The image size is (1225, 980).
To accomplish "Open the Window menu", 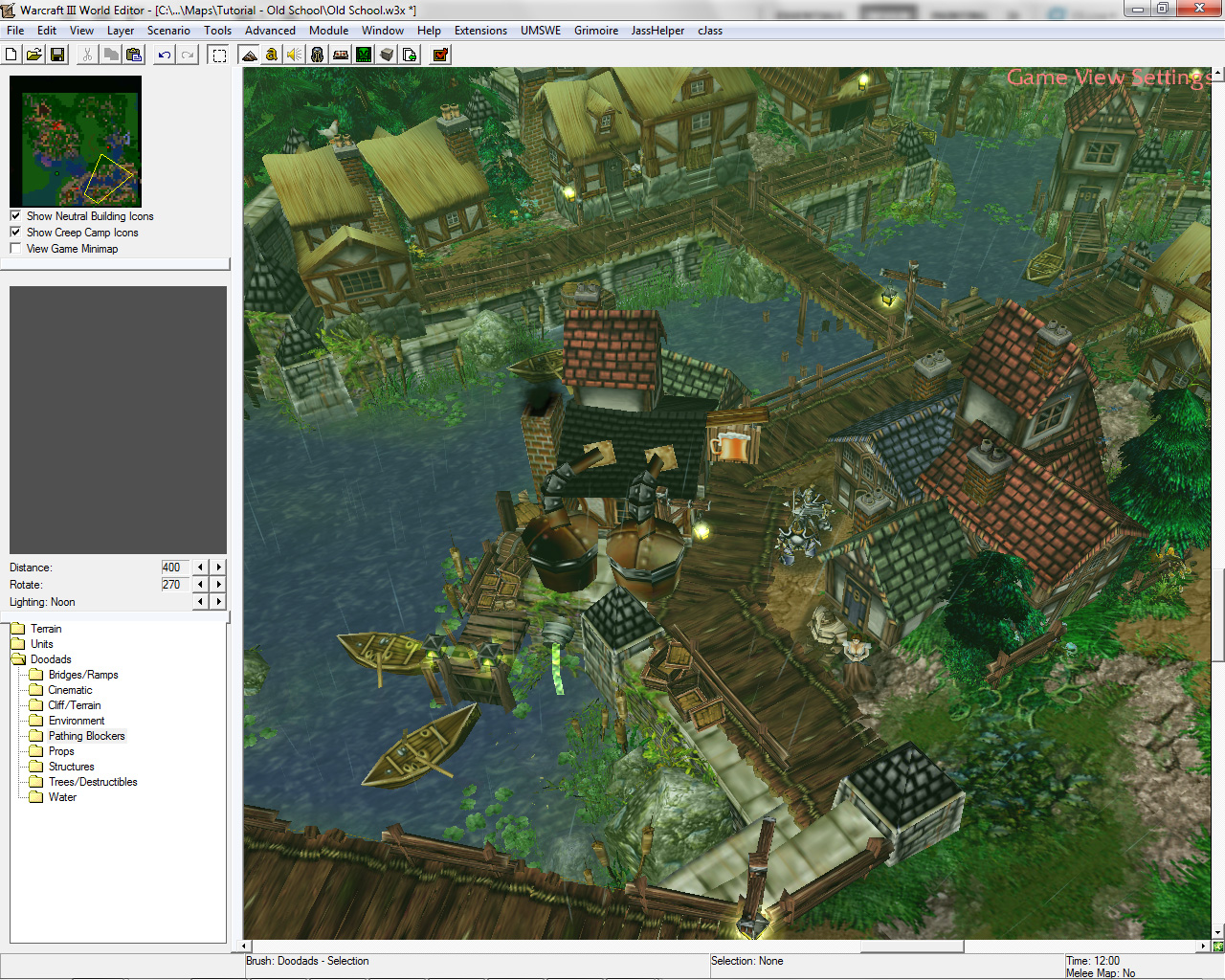I will (x=383, y=31).
